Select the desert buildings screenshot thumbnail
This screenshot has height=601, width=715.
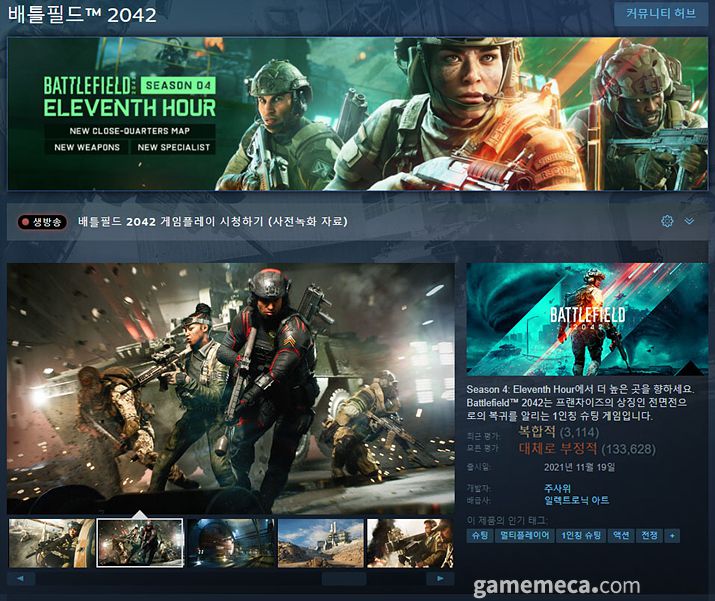tap(320, 543)
